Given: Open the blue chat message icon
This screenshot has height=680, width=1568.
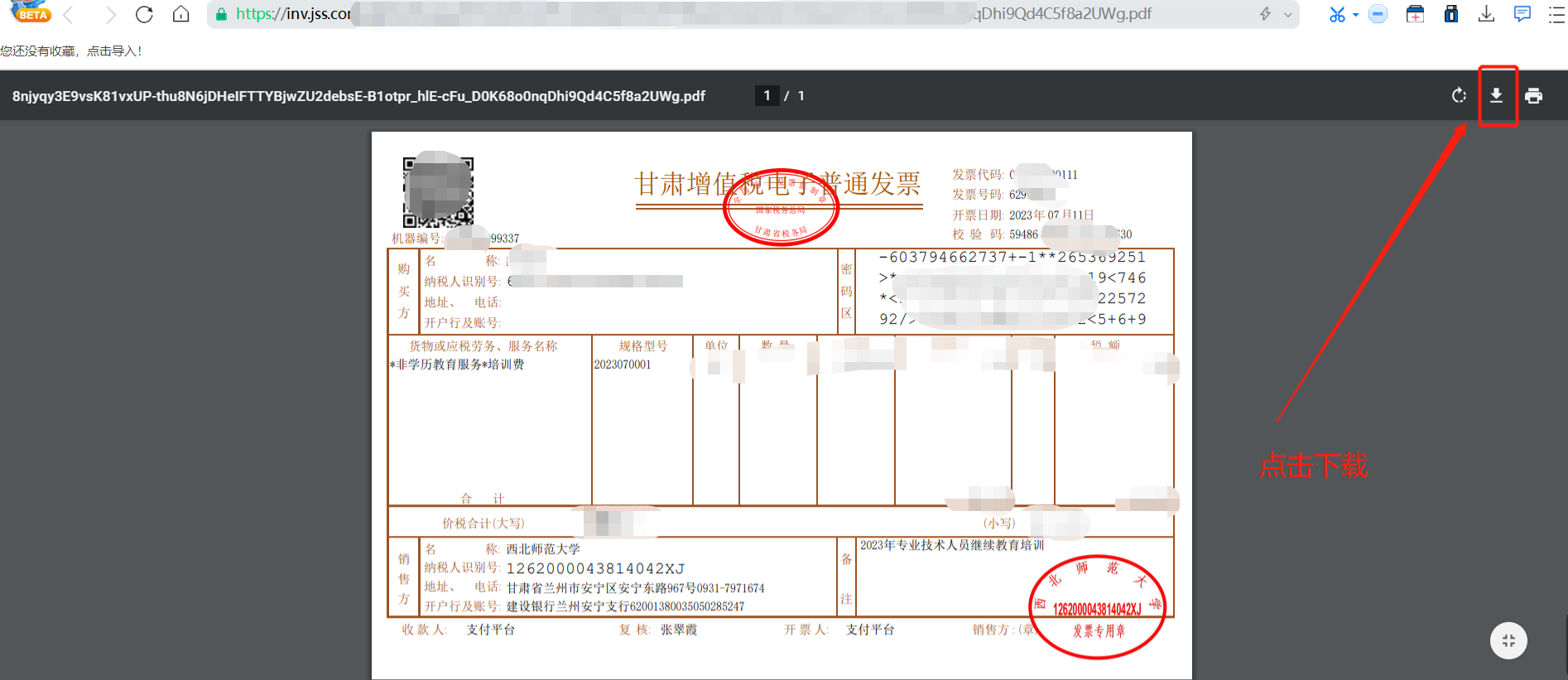Looking at the screenshot, I should coord(1522,14).
